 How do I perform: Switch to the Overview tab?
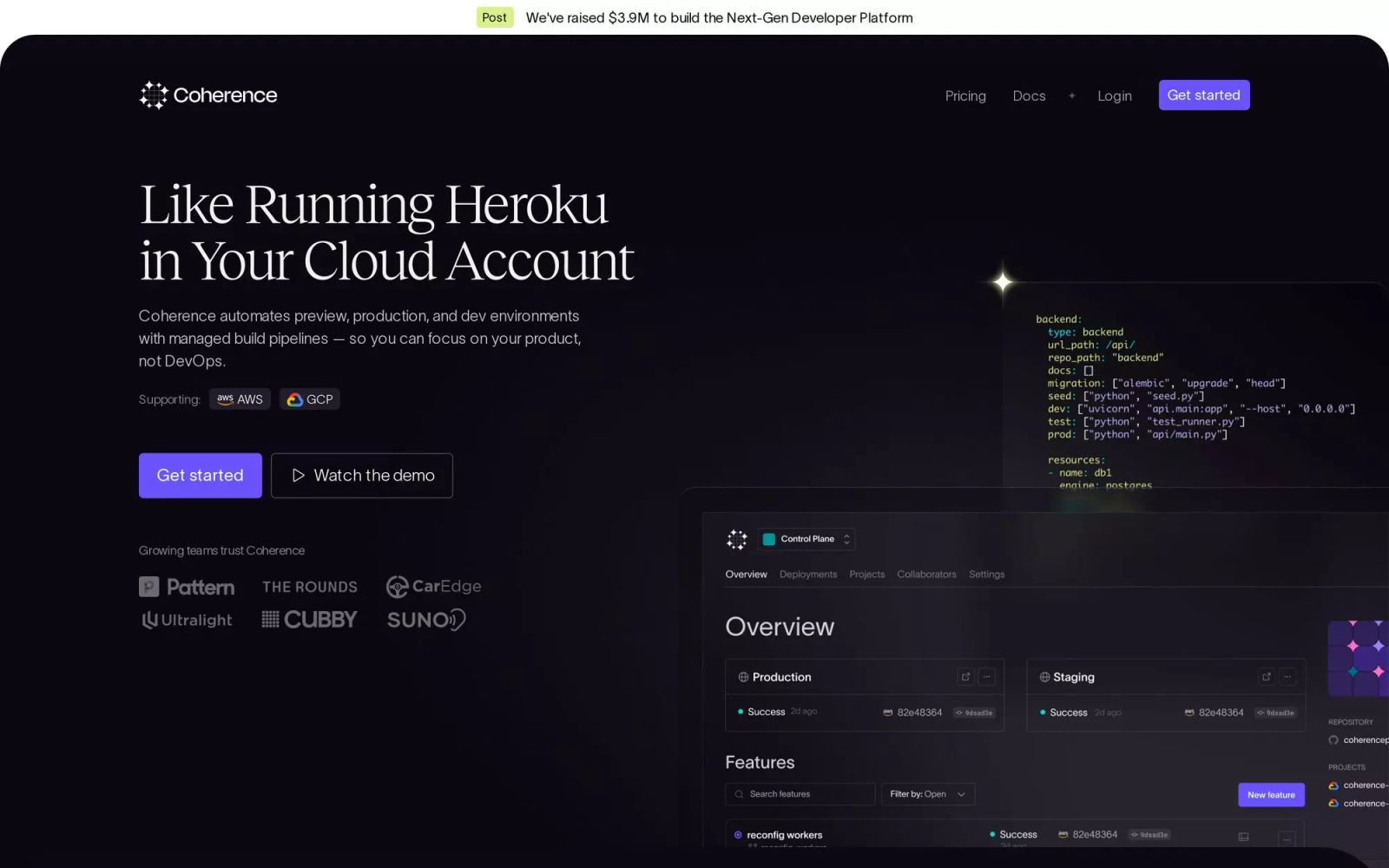coord(747,575)
